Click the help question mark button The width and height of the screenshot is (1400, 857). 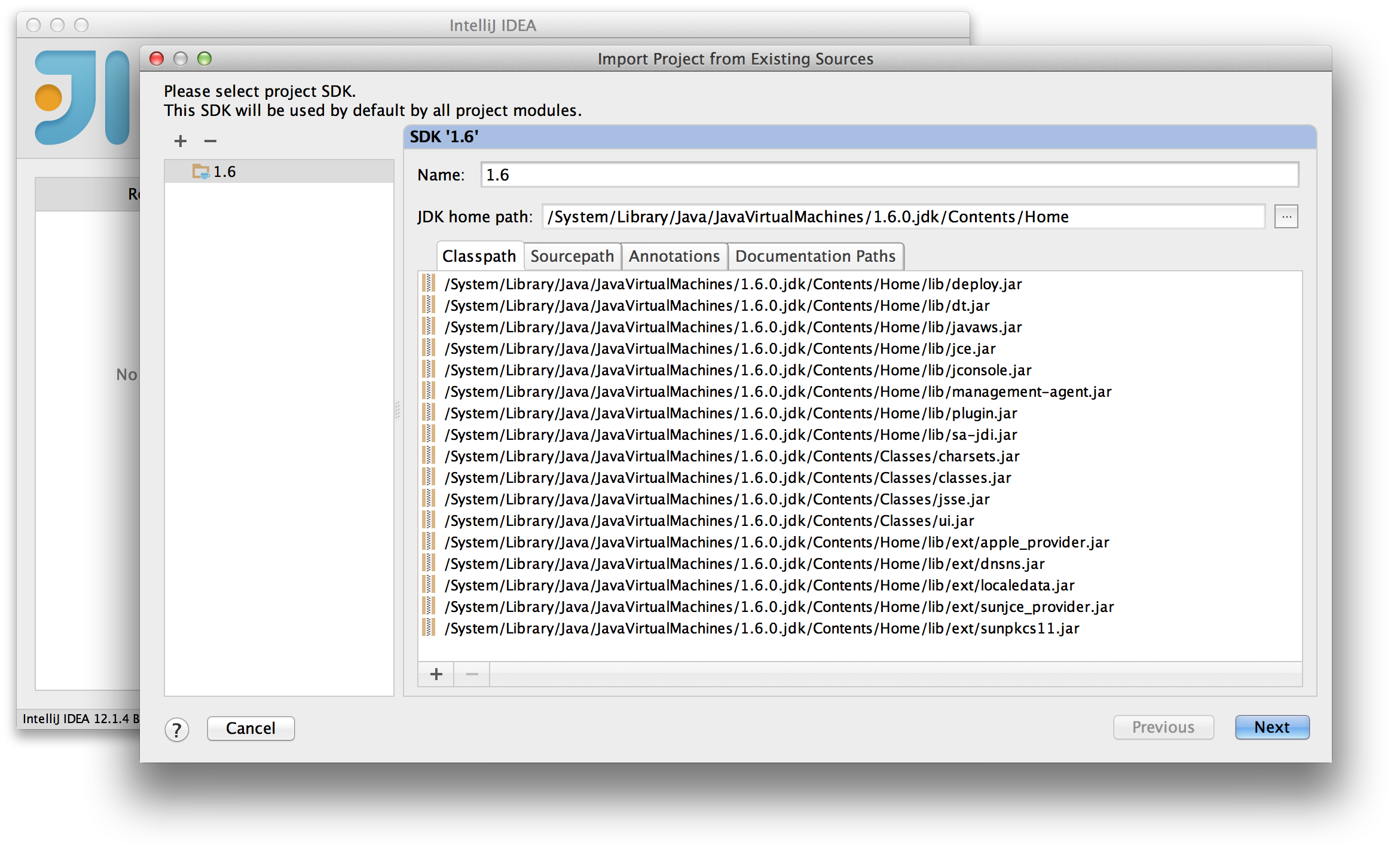177,729
